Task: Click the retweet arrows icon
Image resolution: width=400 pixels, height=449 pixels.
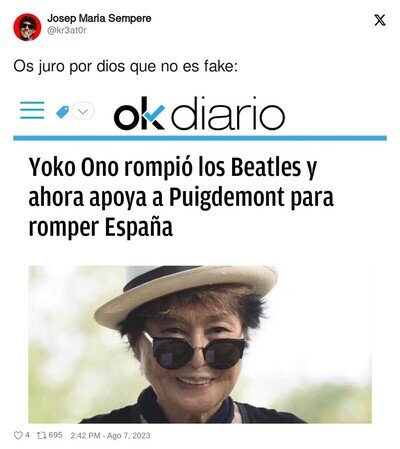Action: pyautogui.click(x=41, y=435)
